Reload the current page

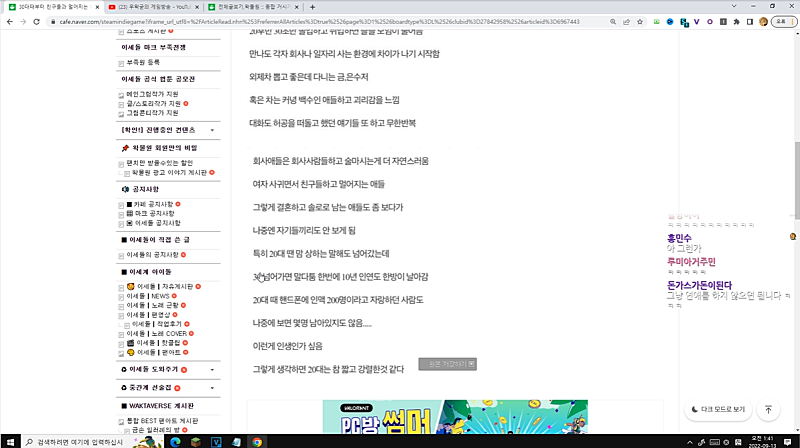point(36,22)
